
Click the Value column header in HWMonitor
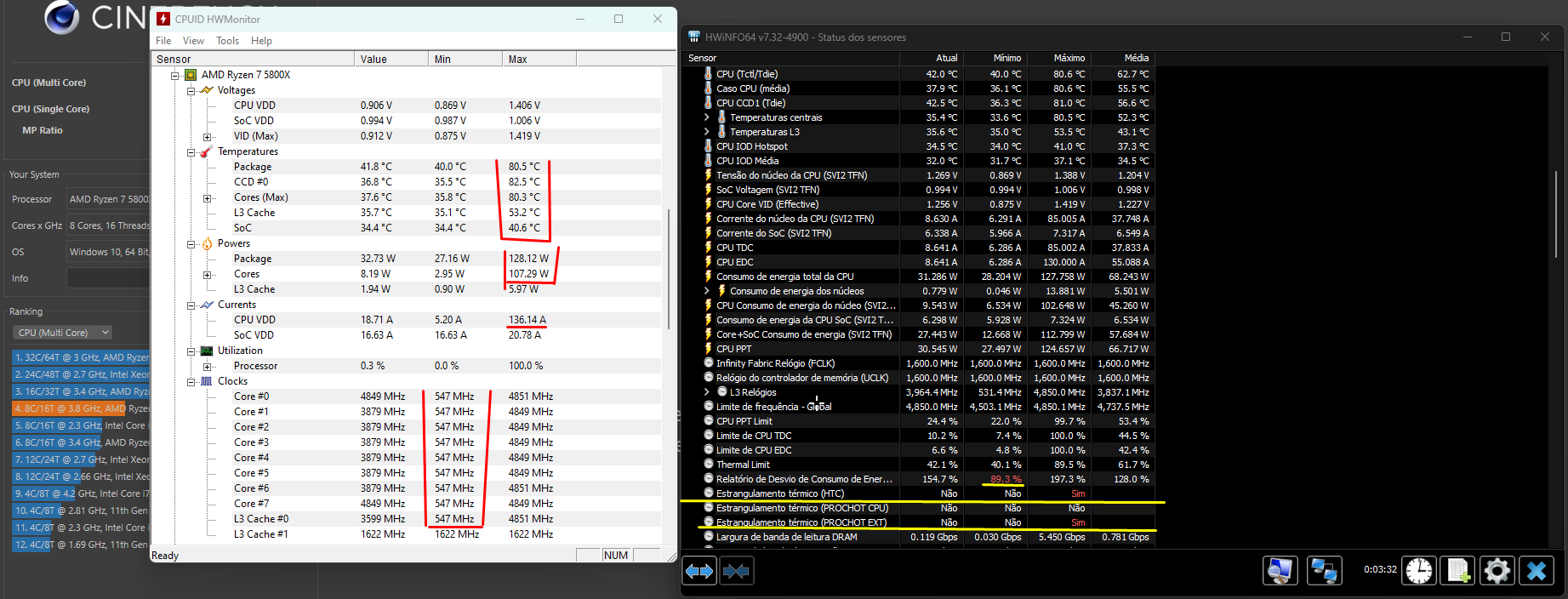tap(391, 59)
